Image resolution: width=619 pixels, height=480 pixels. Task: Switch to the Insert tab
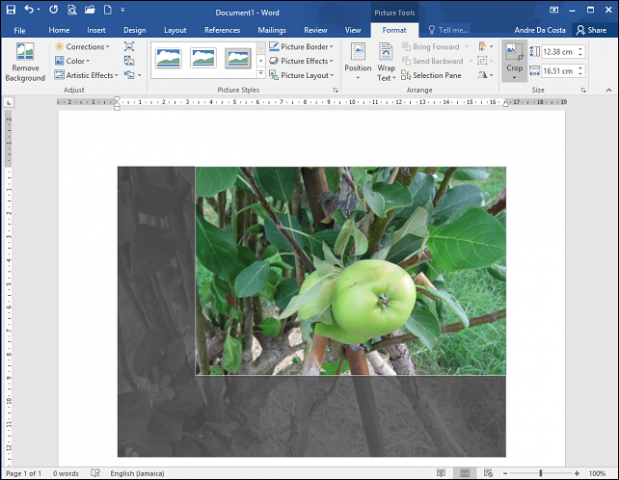96,30
